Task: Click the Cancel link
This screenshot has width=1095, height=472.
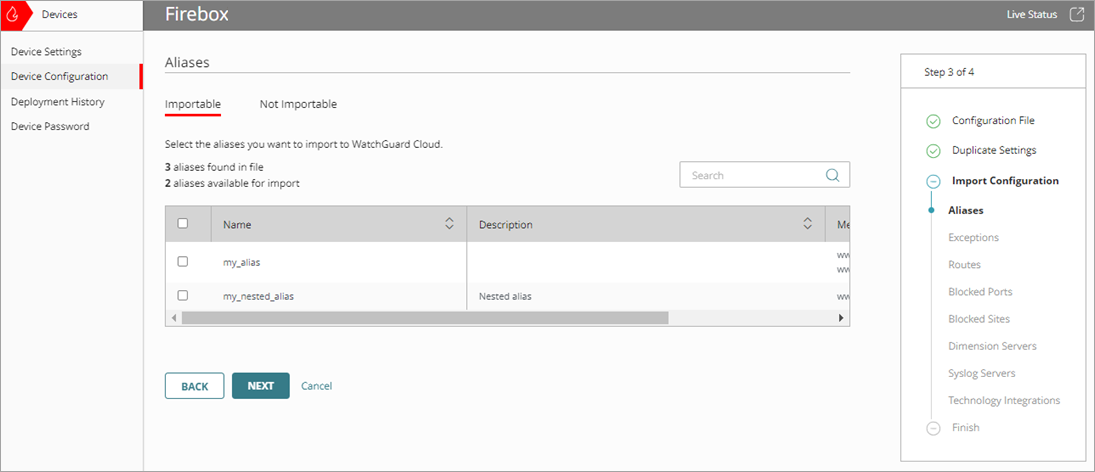Action: (x=316, y=385)
